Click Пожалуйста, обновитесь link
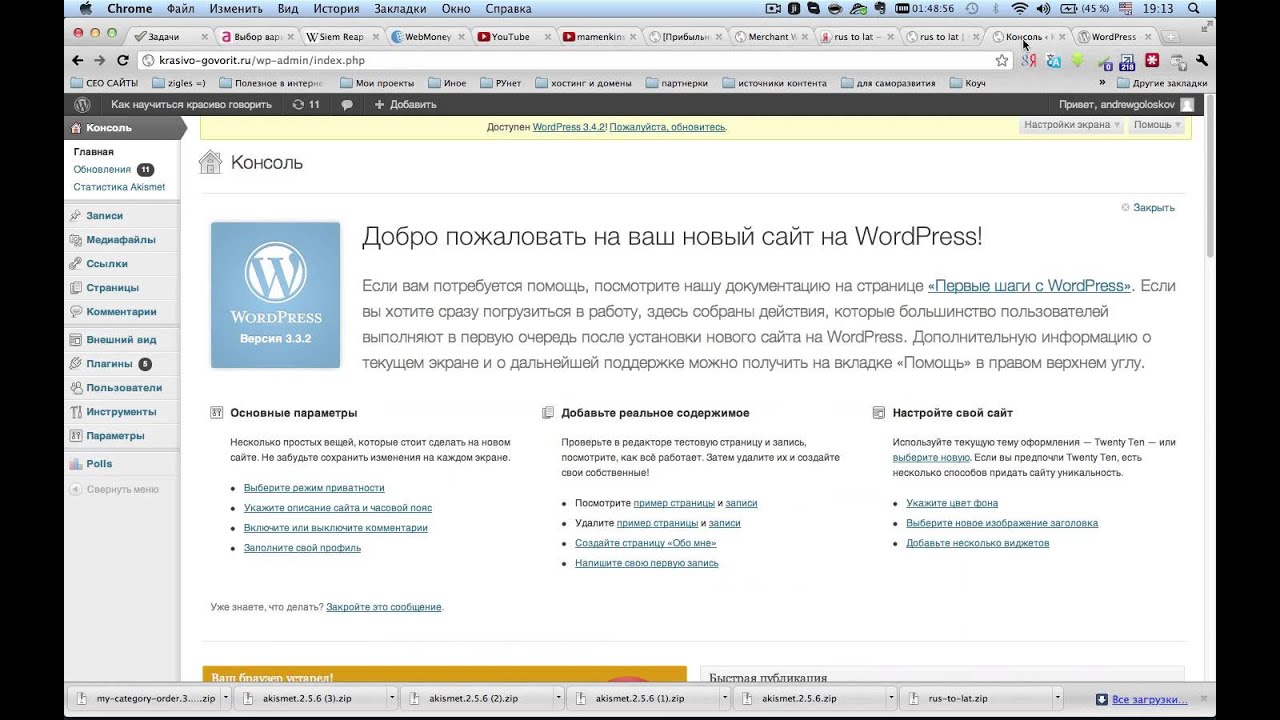1280x720 pixels. (667, 127)
